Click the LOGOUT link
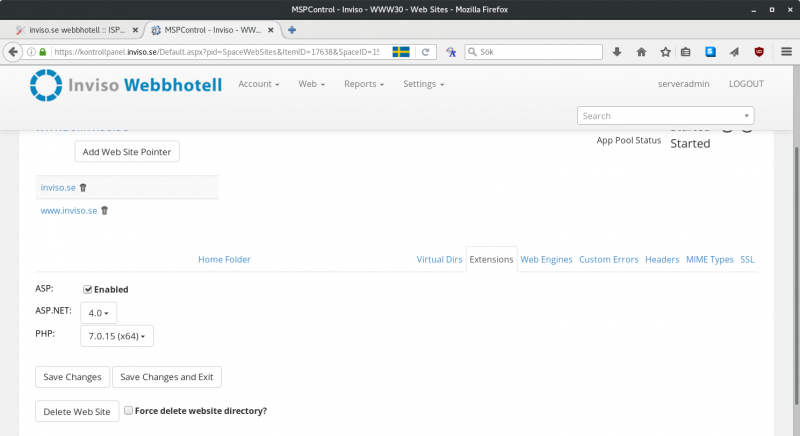This screenshot has height=436, width=800. (746, 84)
